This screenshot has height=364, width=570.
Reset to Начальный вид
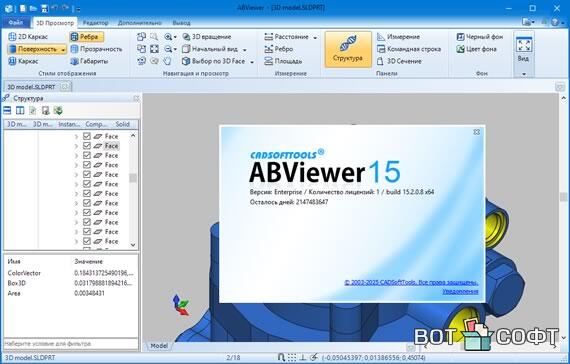point(210,49)
